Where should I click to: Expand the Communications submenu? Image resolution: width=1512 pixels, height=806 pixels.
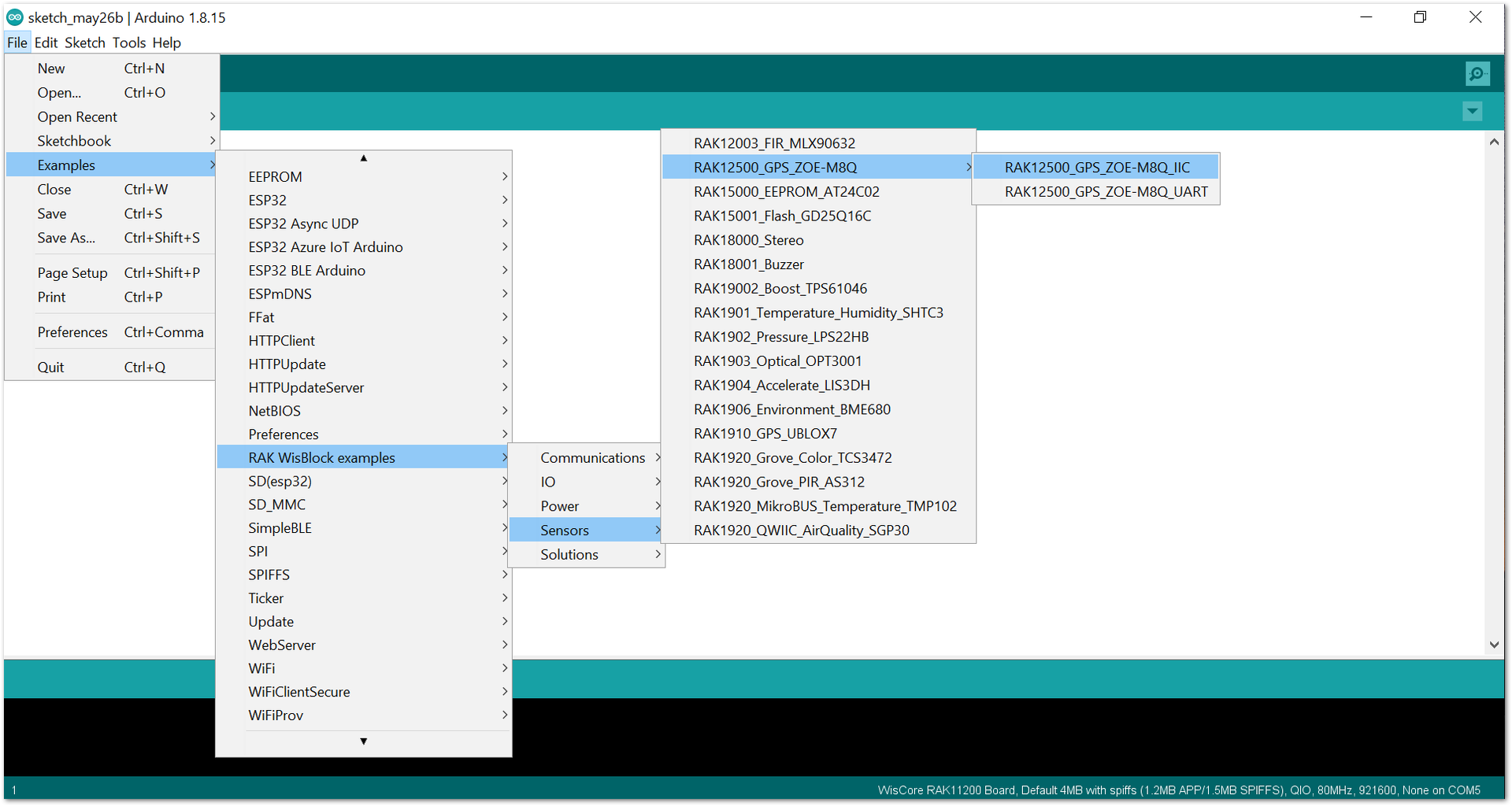click(x=587, y=458)
